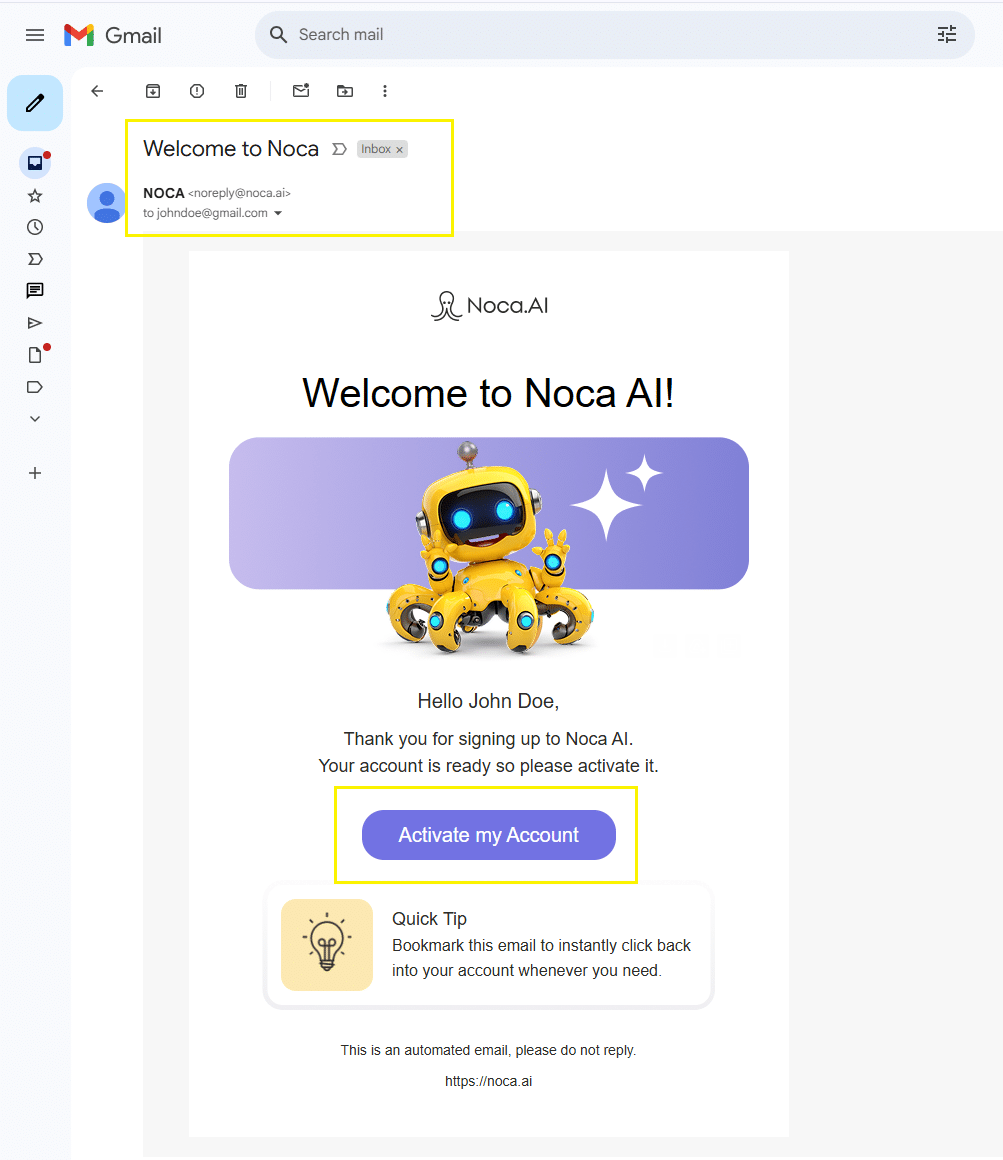Remove the Inbox label via x

coord(399,149)
